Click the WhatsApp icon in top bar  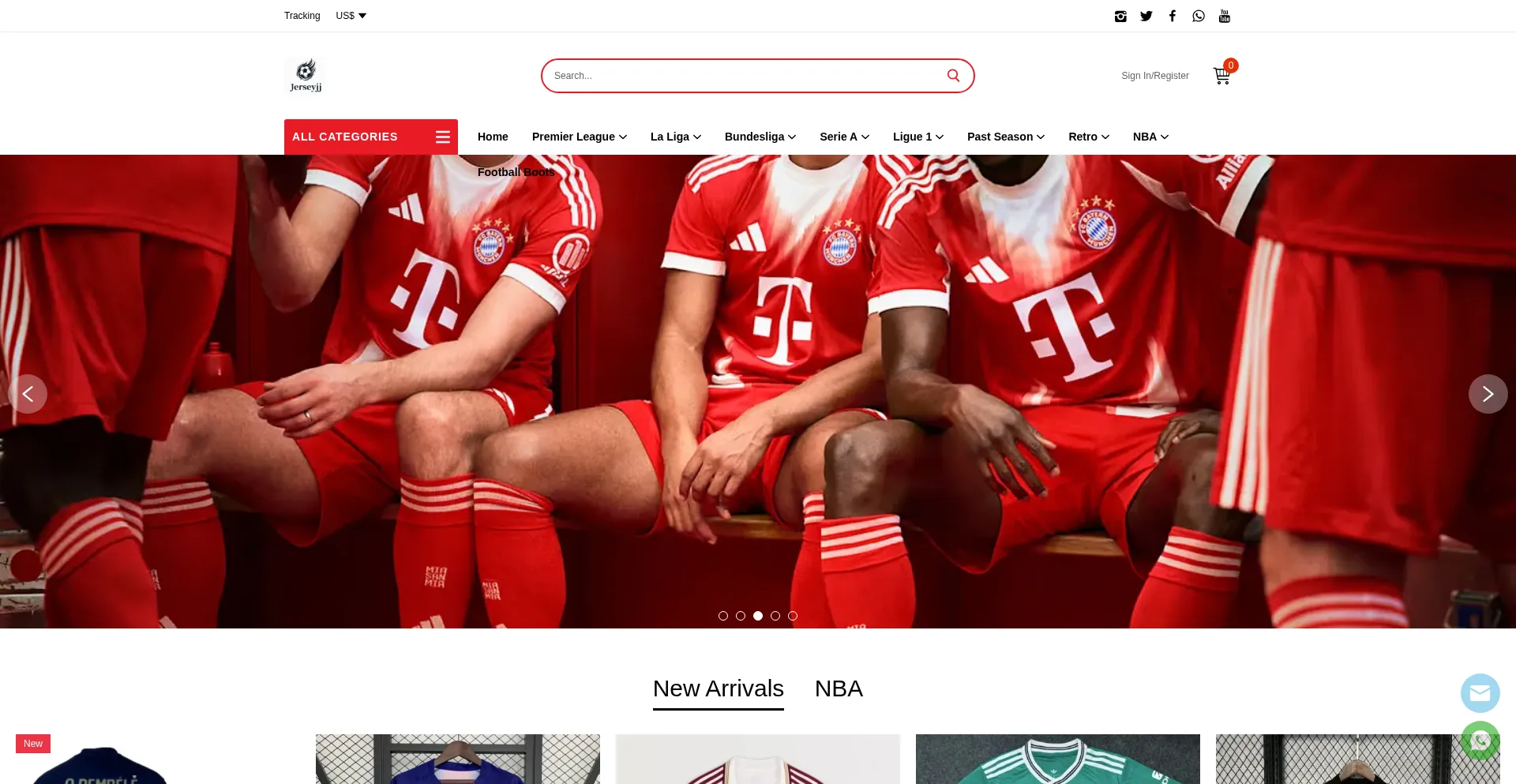pos(1199,16)
